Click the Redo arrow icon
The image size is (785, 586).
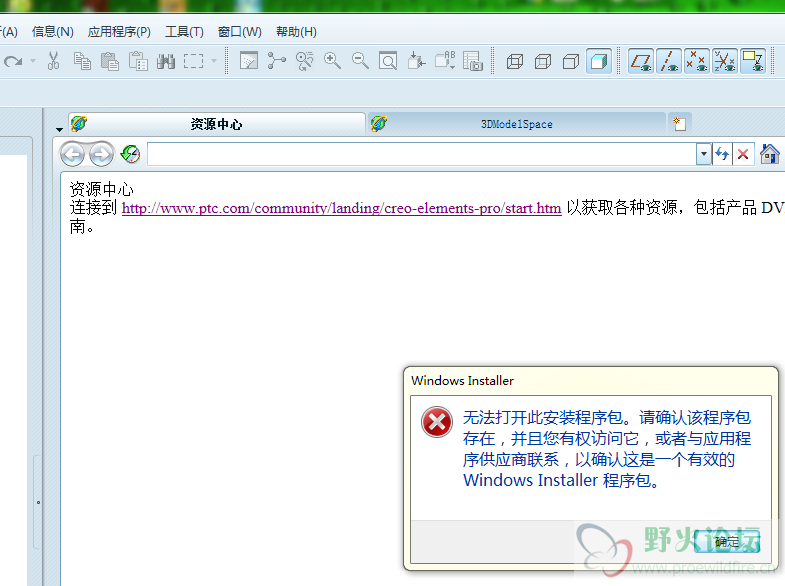pyautogui.click(x=13, y=61)
